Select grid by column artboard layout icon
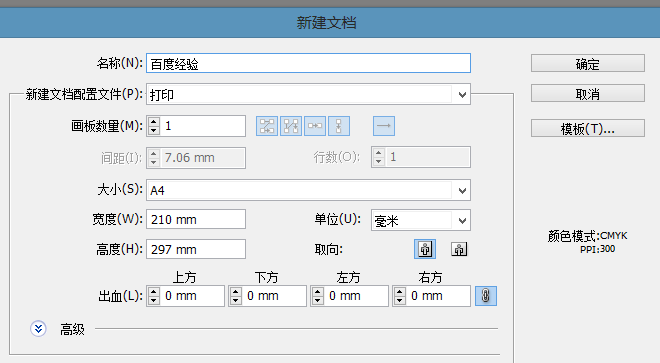Viewport: 660px width, 363px height. pyautogui.click(x=291, y=126)
